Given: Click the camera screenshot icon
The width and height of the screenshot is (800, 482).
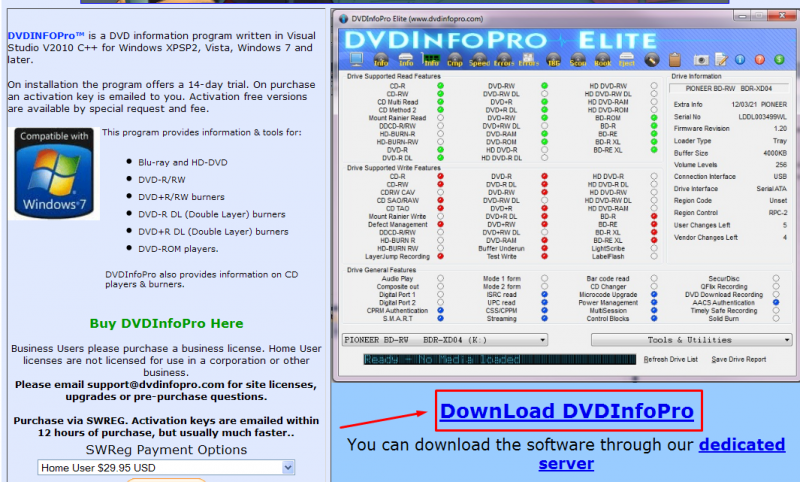Looking at the screenshot, I should pos(701,59).
